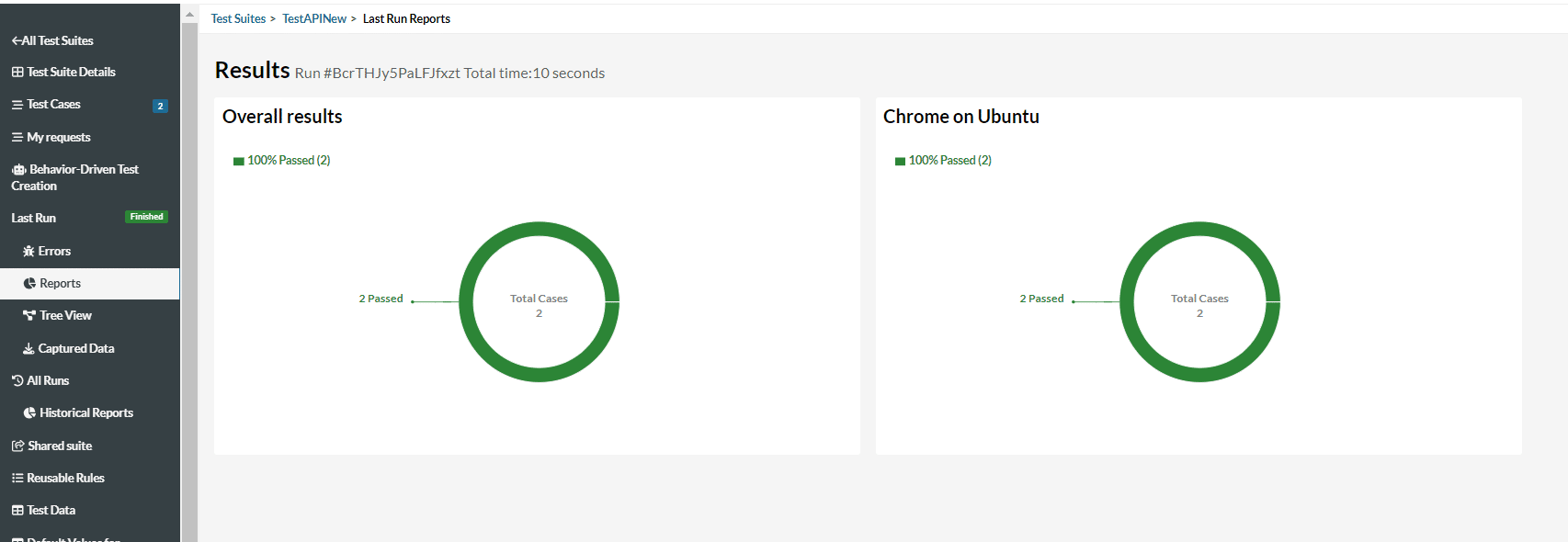
Task: Click Test Suites breadcrumb link
Action: pyautogui.click(x=238, y=18)
